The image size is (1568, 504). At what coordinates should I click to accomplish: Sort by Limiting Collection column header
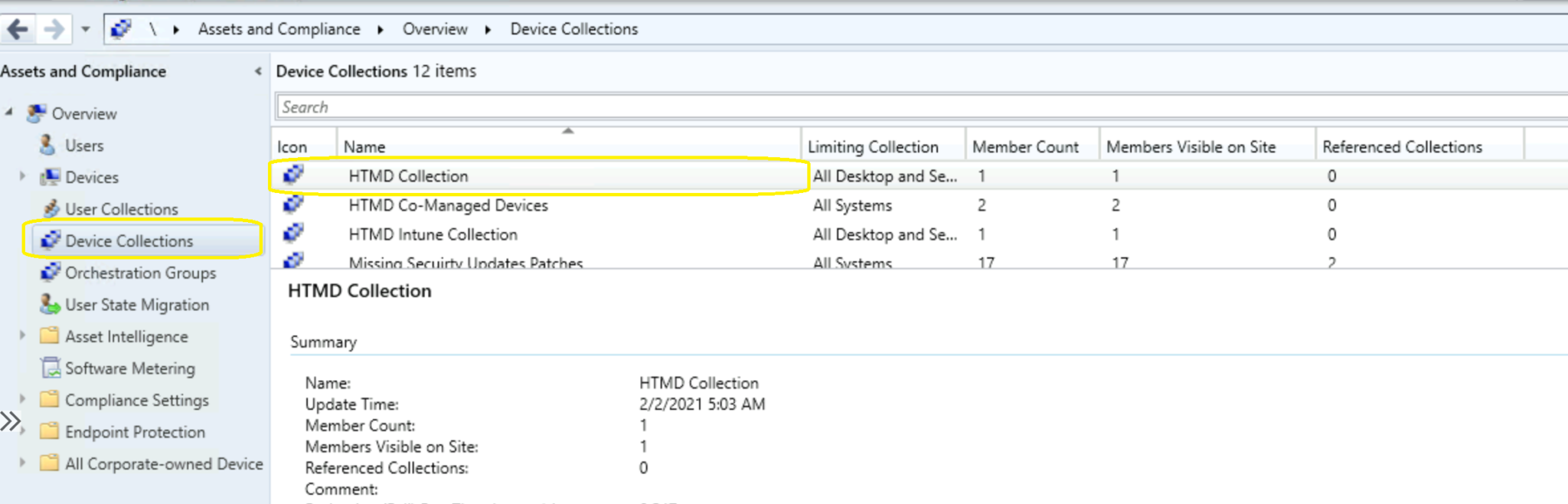point(884,146)
